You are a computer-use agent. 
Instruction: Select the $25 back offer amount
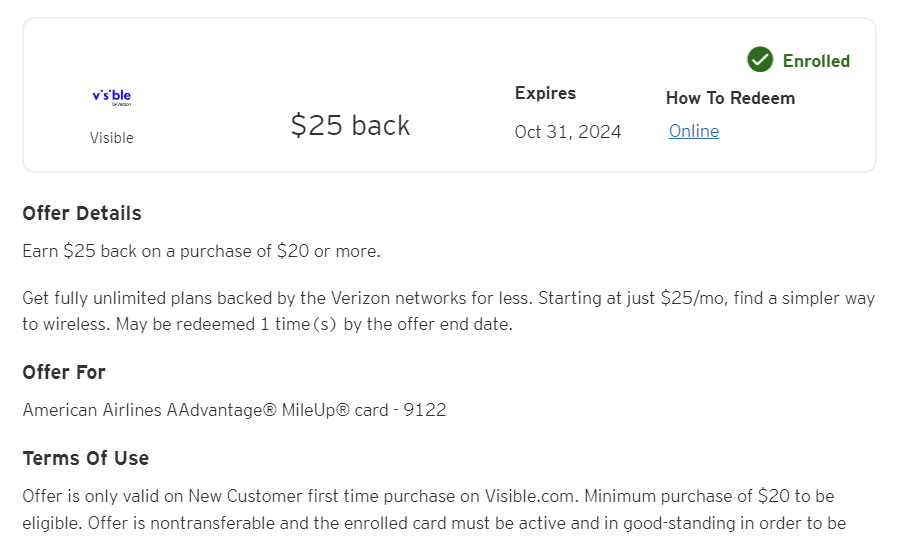pyautogui.click(x=350, y=125)
